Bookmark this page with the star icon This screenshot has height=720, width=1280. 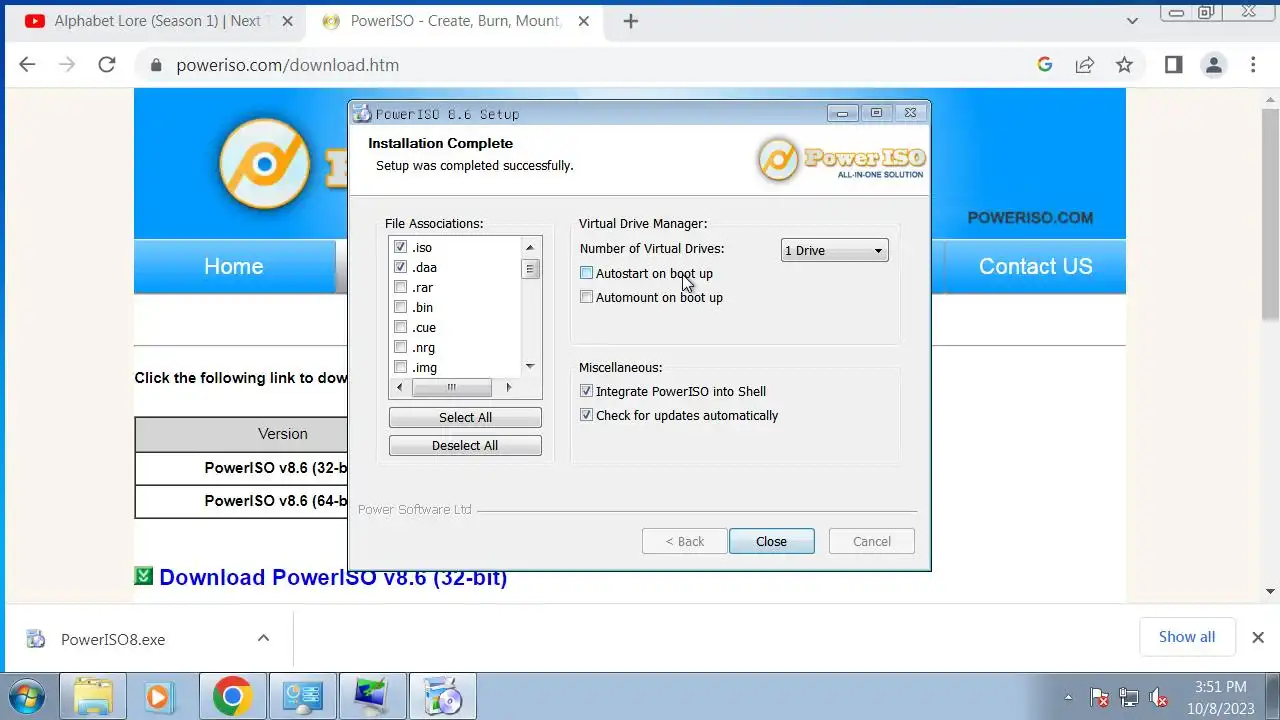point(1124,65)
